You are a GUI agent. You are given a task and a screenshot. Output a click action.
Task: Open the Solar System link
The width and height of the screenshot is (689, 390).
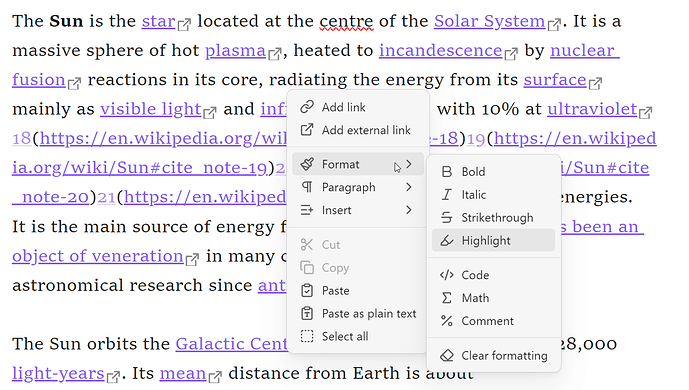[490, 21]
